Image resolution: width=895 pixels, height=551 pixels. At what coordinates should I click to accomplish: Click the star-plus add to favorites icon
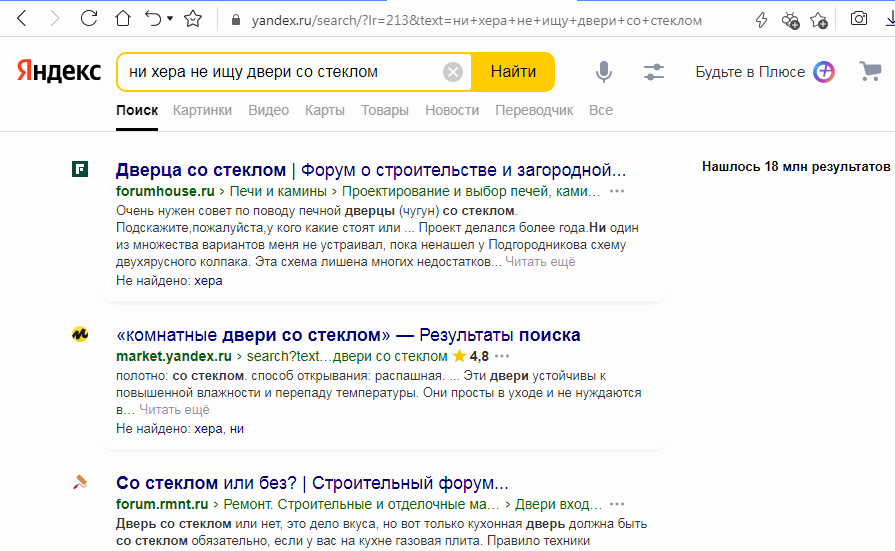(x=819, y=21)
